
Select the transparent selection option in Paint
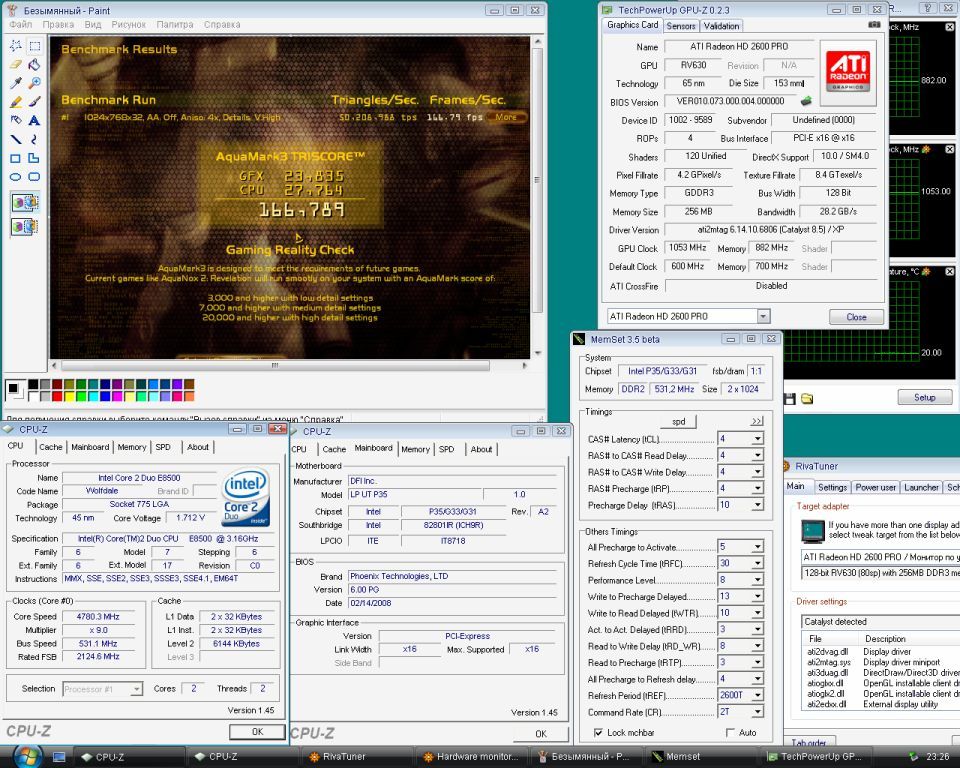point(25,227)
